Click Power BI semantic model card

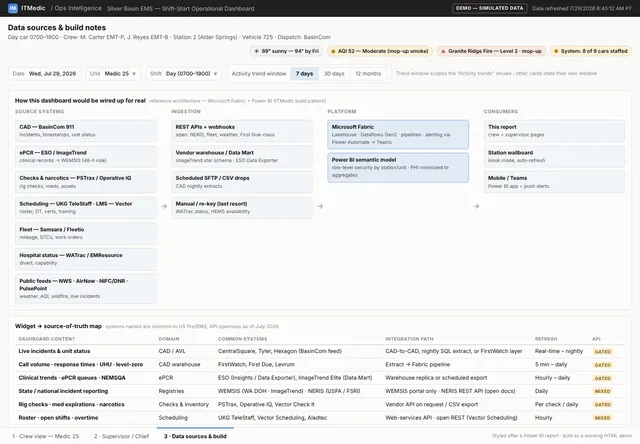pyautogui.click(x=398, y=167)
